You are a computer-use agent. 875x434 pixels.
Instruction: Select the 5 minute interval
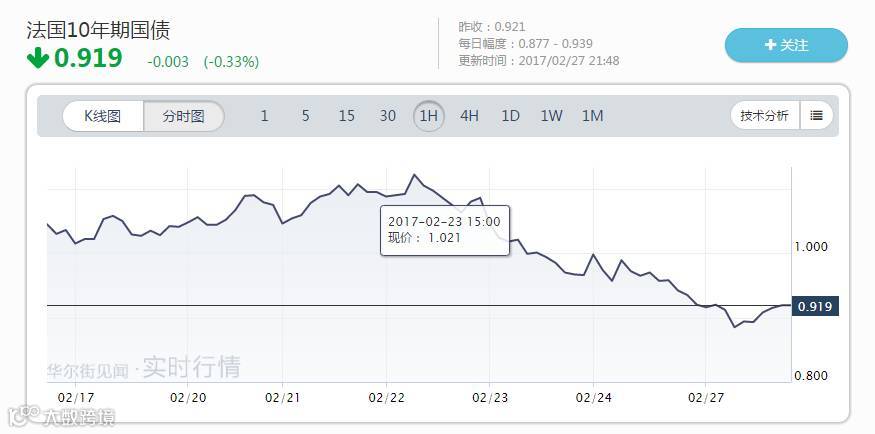305,116
